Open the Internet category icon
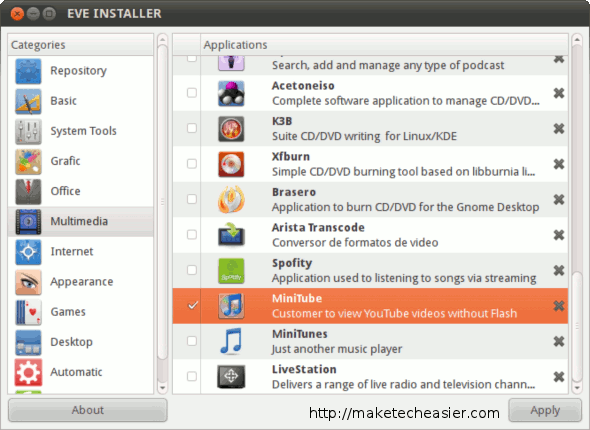 point(28,252)
